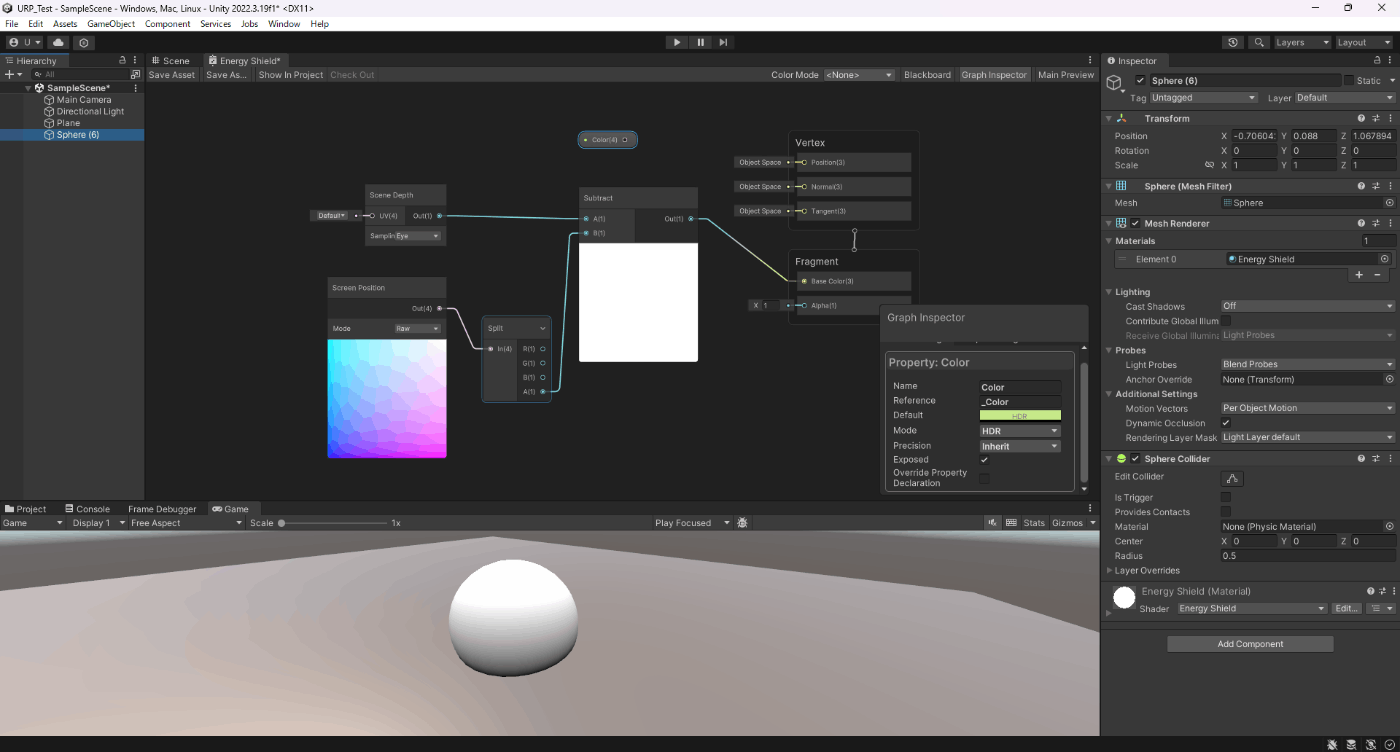Open the Transform component help icon
Viewport: 1400px width, 752px height.
[x=1361, y=118]
